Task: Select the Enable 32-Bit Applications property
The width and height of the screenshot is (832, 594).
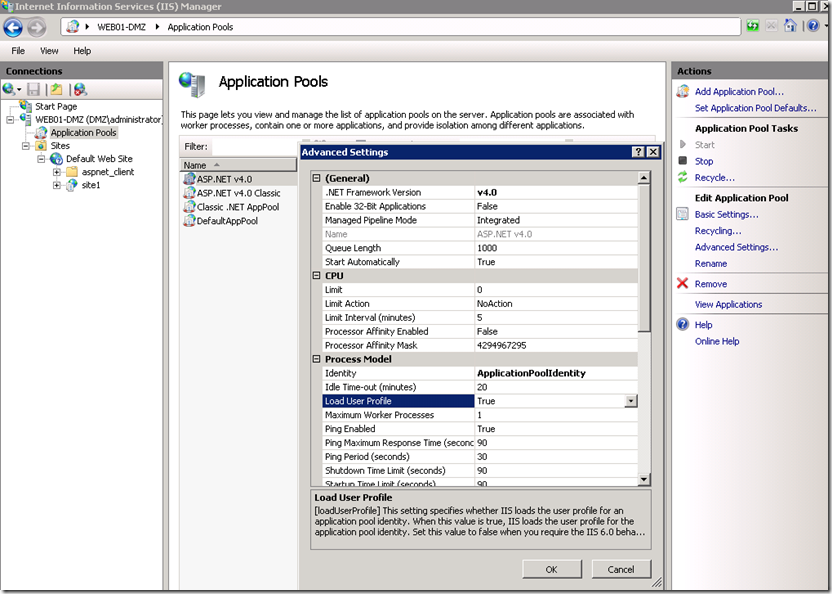Action: [x=480, y=206]
